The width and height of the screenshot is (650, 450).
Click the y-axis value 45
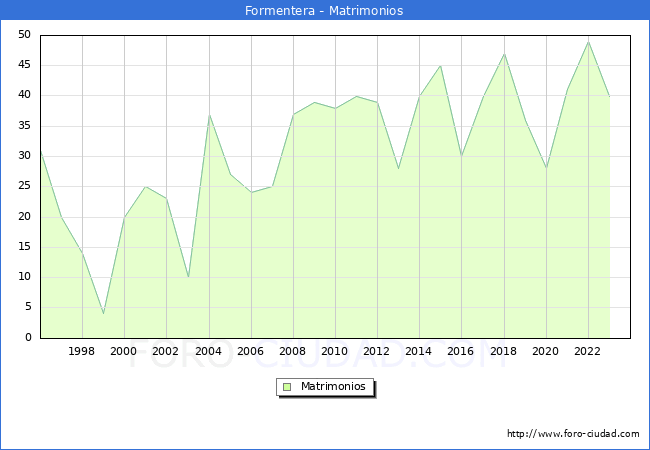[x=25, y=65]
